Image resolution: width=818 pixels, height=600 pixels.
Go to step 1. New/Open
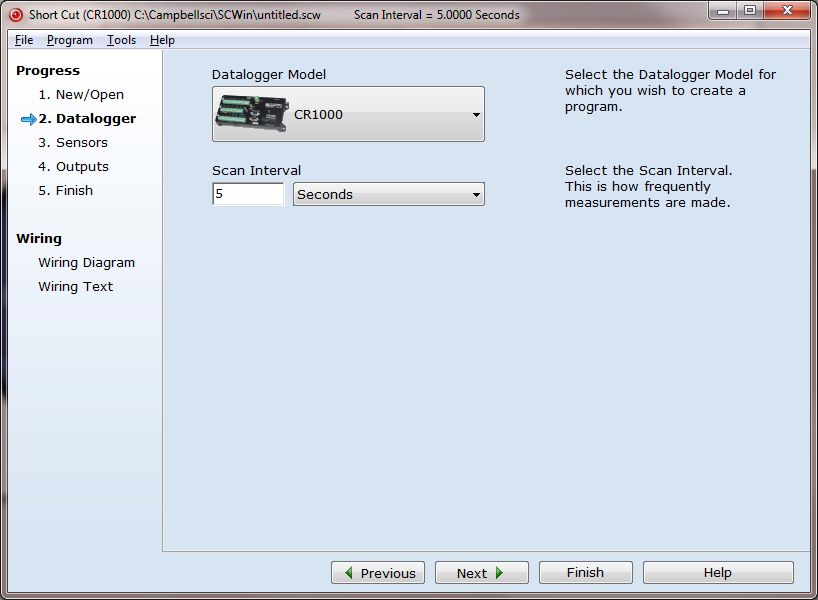[x=81, y=94]
